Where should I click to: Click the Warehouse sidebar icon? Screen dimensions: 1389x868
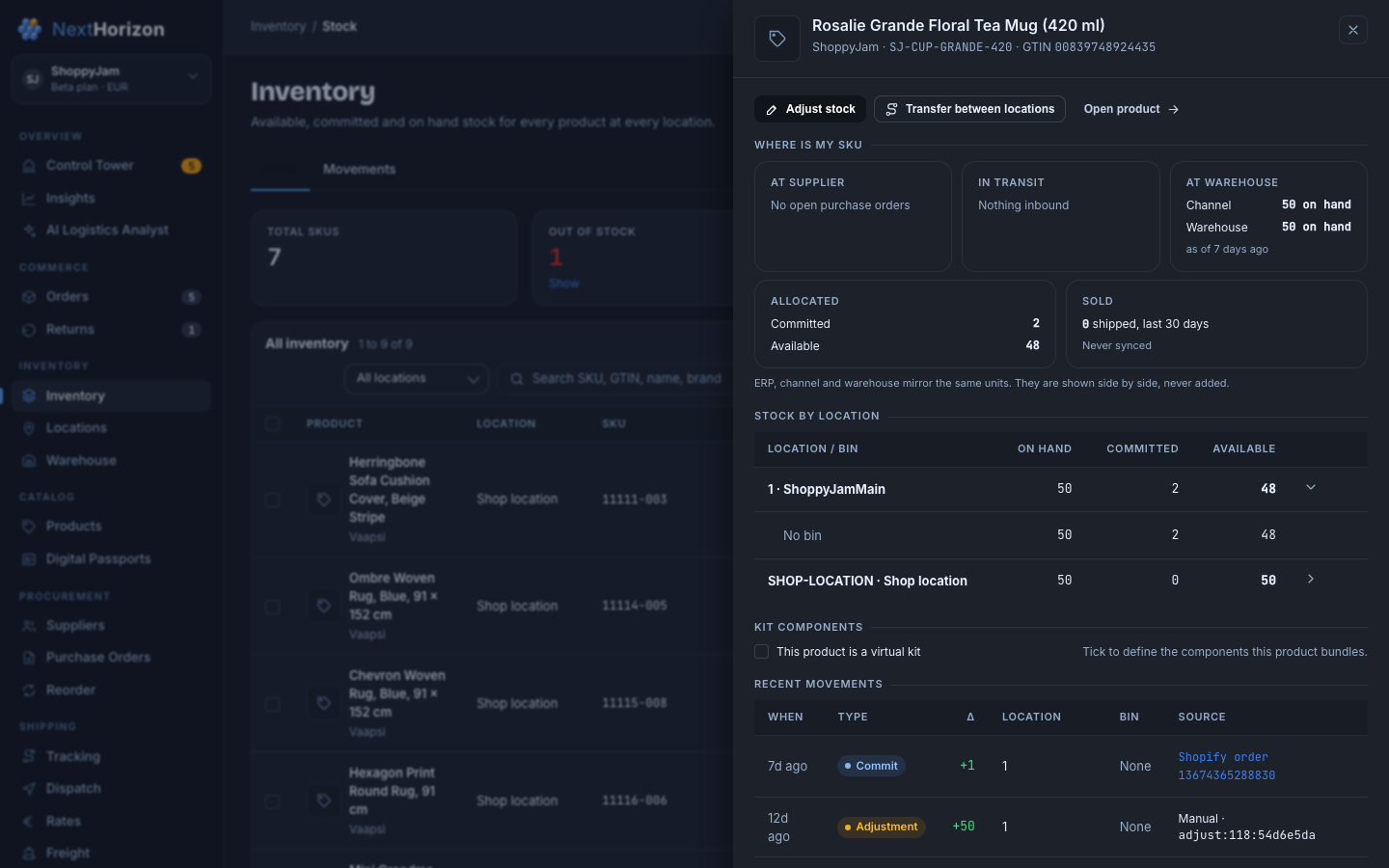29,461
